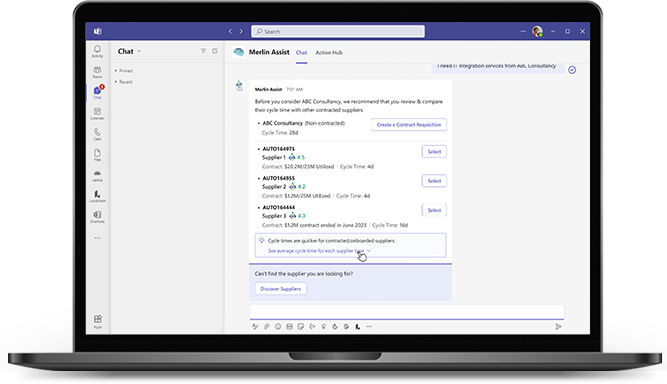Open the Activity bell in sidebar
This screenshot has height=384, width=667.
coord(97,51)
